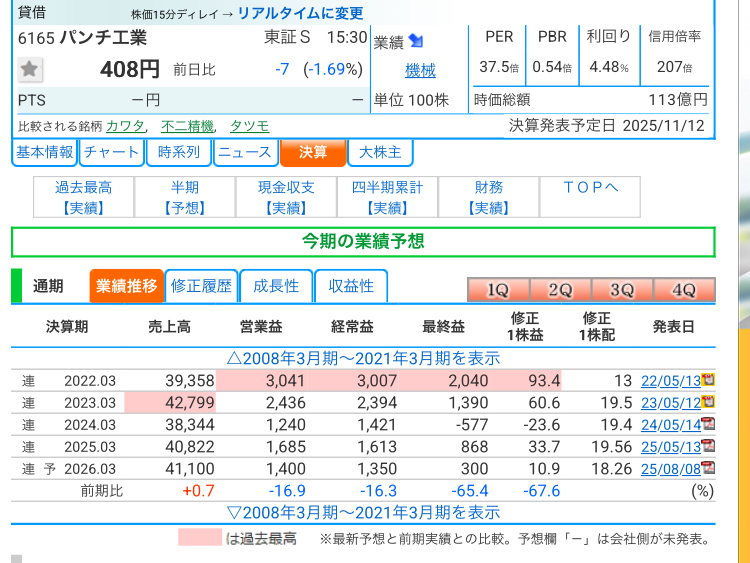Open the PDF icon for 25/05/13
750x563 pixels.
708,446
